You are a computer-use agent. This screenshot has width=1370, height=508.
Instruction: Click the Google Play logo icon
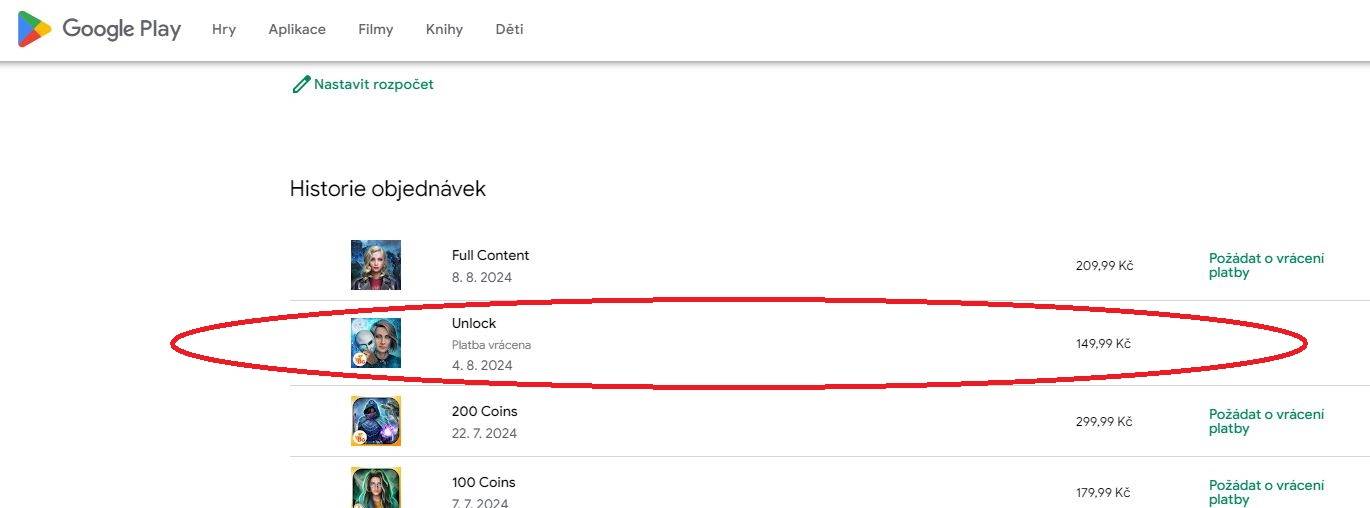pos(34,29)
